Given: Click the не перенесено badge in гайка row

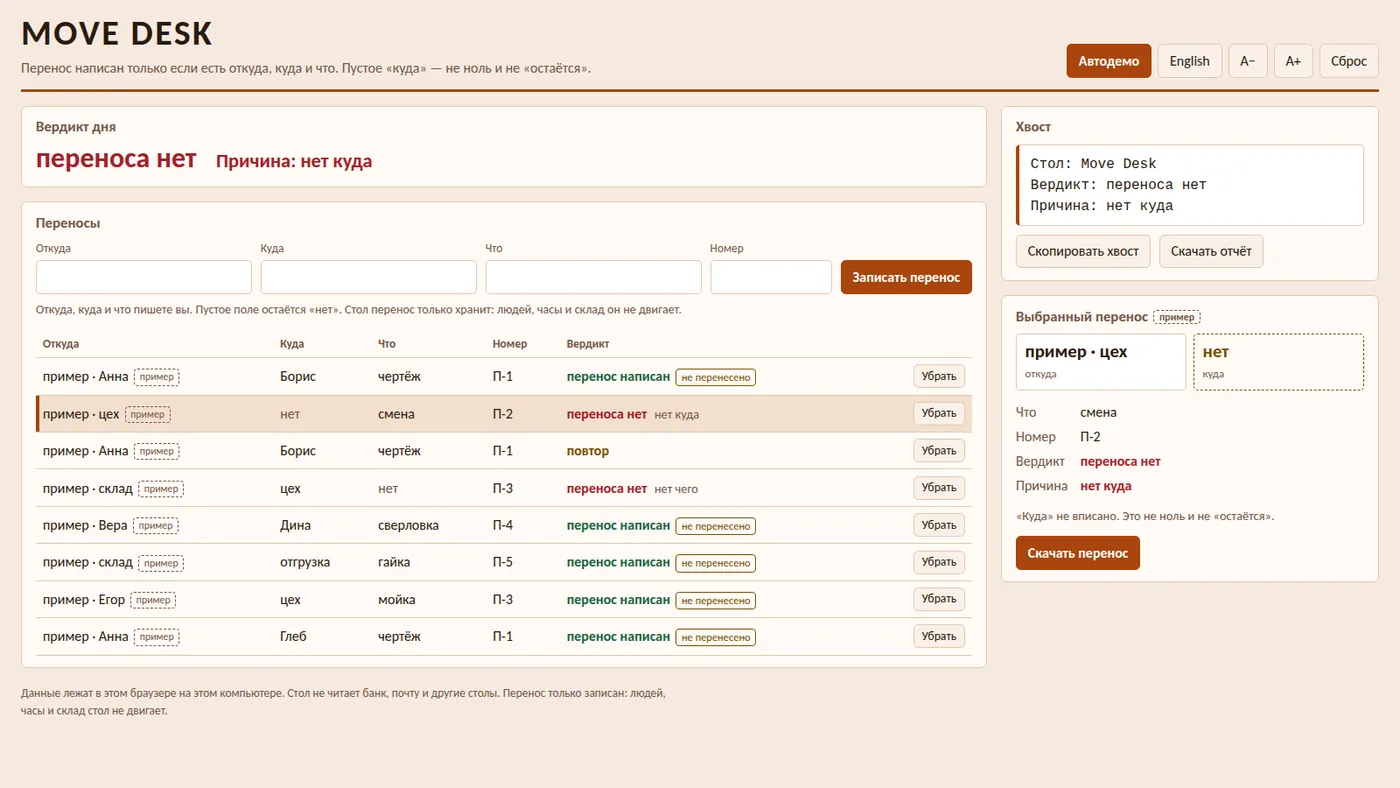Looking at the screenshot, I should [x=715, y=563].
